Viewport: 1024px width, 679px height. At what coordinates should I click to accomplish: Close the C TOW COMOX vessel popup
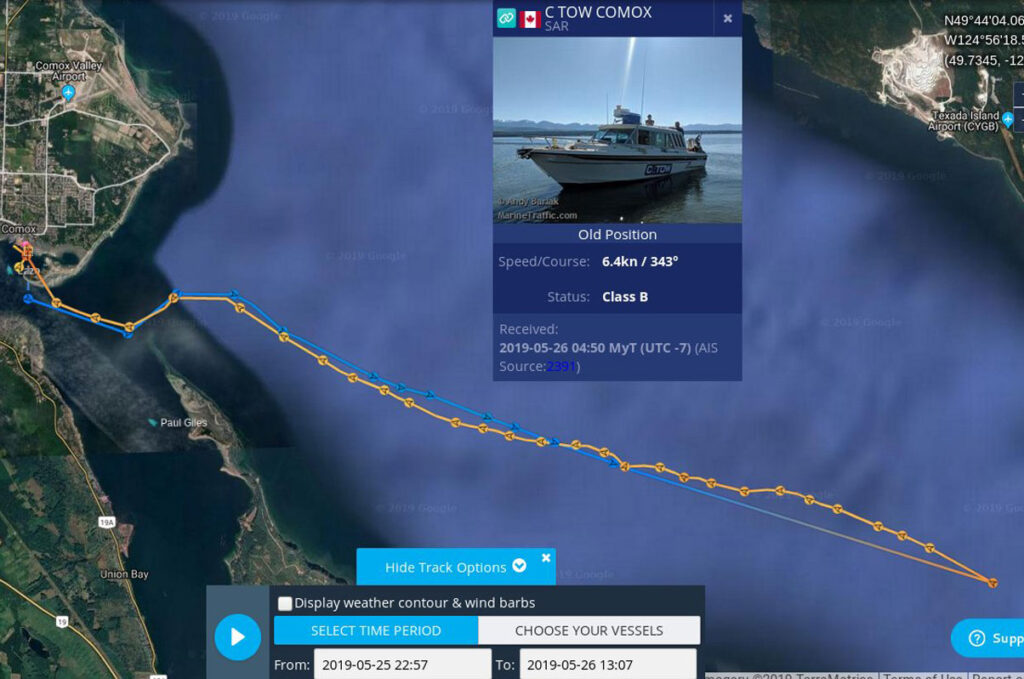tap(728, 19)
